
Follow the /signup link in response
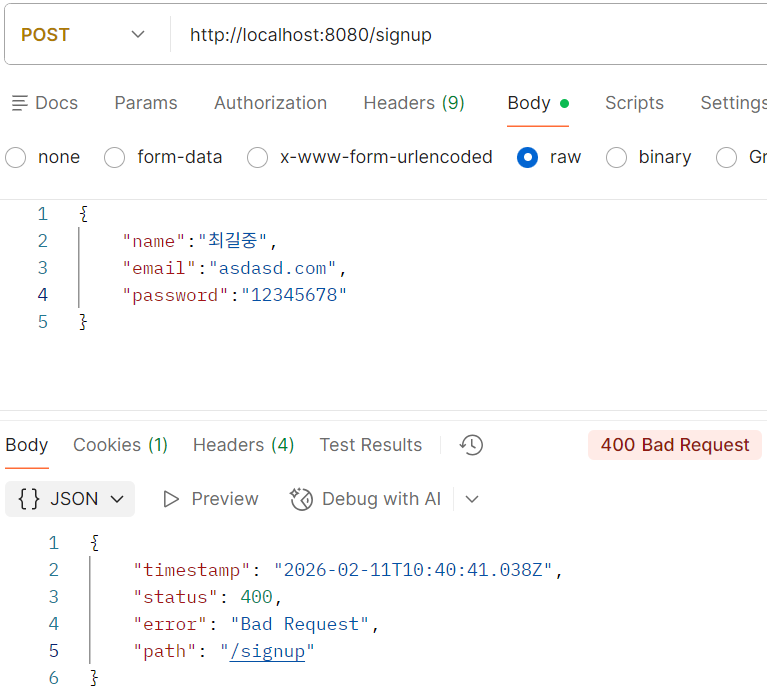point(268,651)
